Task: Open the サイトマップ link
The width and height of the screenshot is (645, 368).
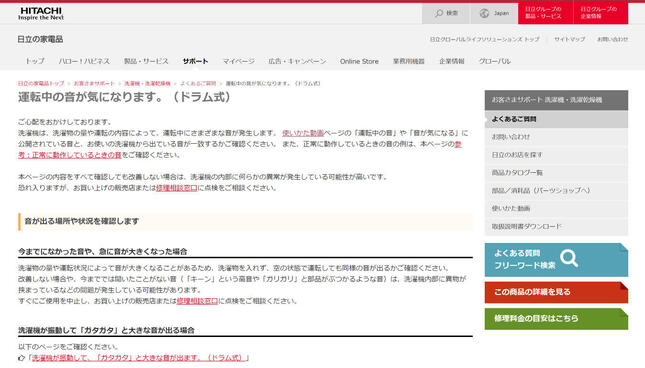Action: (x=569, y=39)
